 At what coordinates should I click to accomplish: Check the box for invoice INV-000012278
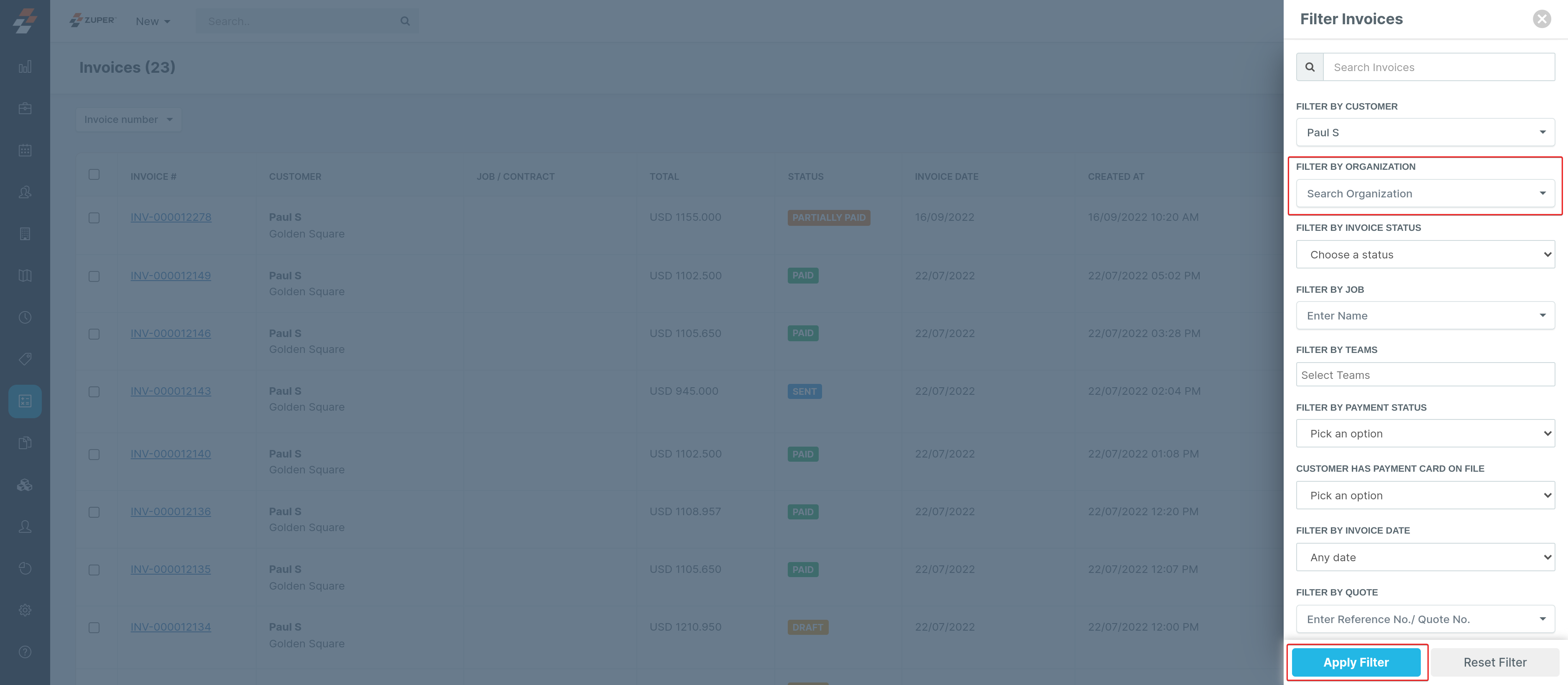coord(94,218)
